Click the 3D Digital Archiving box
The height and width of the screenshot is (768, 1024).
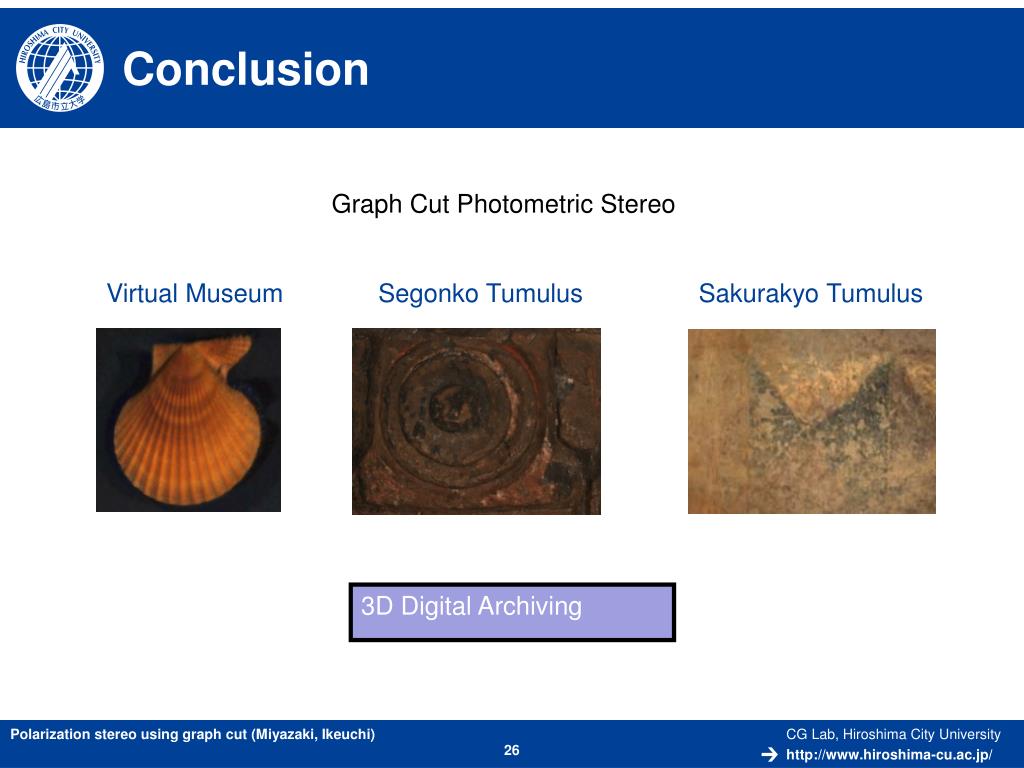point(512,612)
